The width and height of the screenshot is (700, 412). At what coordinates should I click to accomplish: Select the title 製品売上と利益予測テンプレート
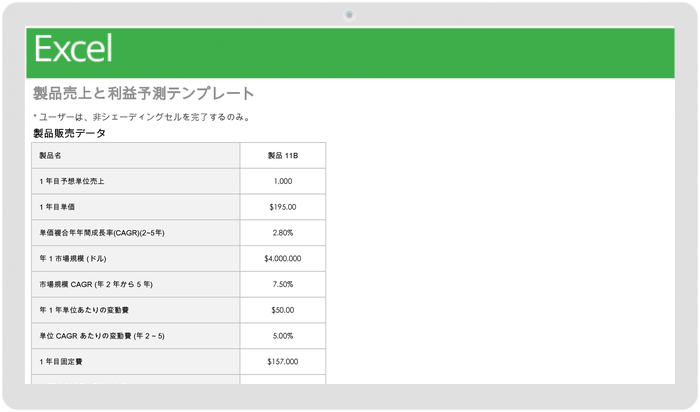coord(144,93)
